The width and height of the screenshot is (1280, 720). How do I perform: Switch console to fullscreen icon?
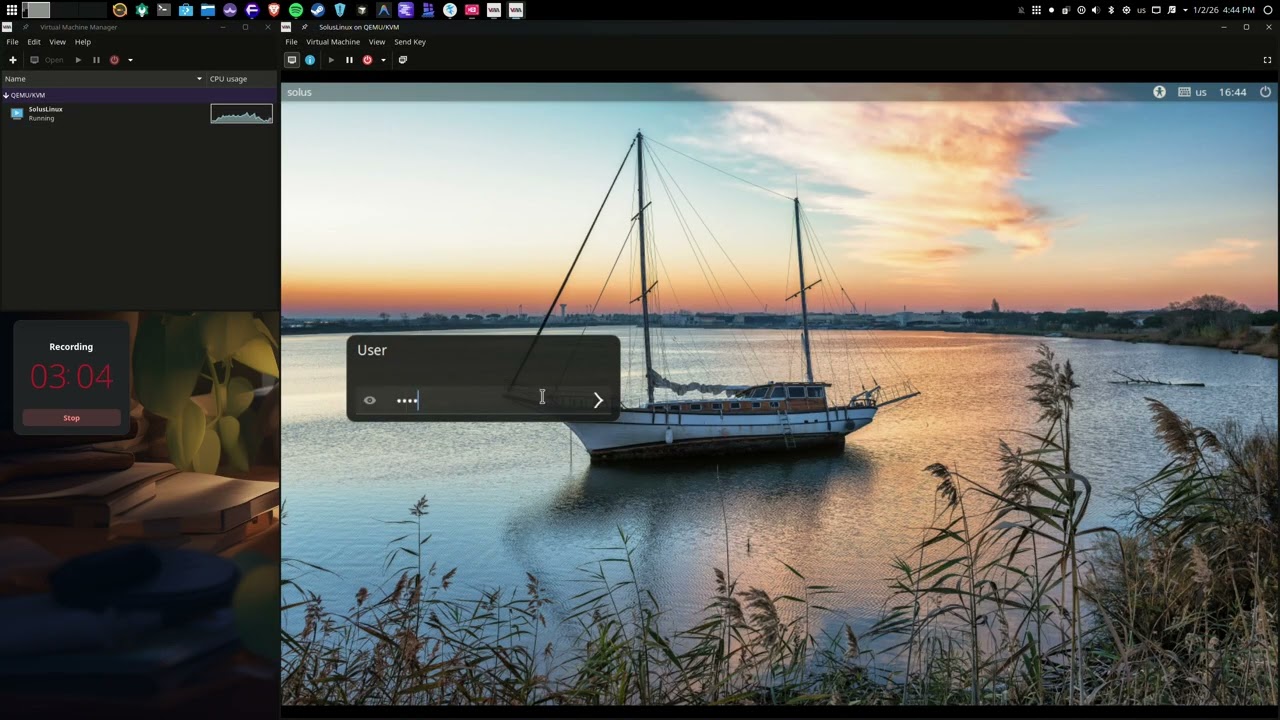pyautogui.click(x=1267, y=60)
